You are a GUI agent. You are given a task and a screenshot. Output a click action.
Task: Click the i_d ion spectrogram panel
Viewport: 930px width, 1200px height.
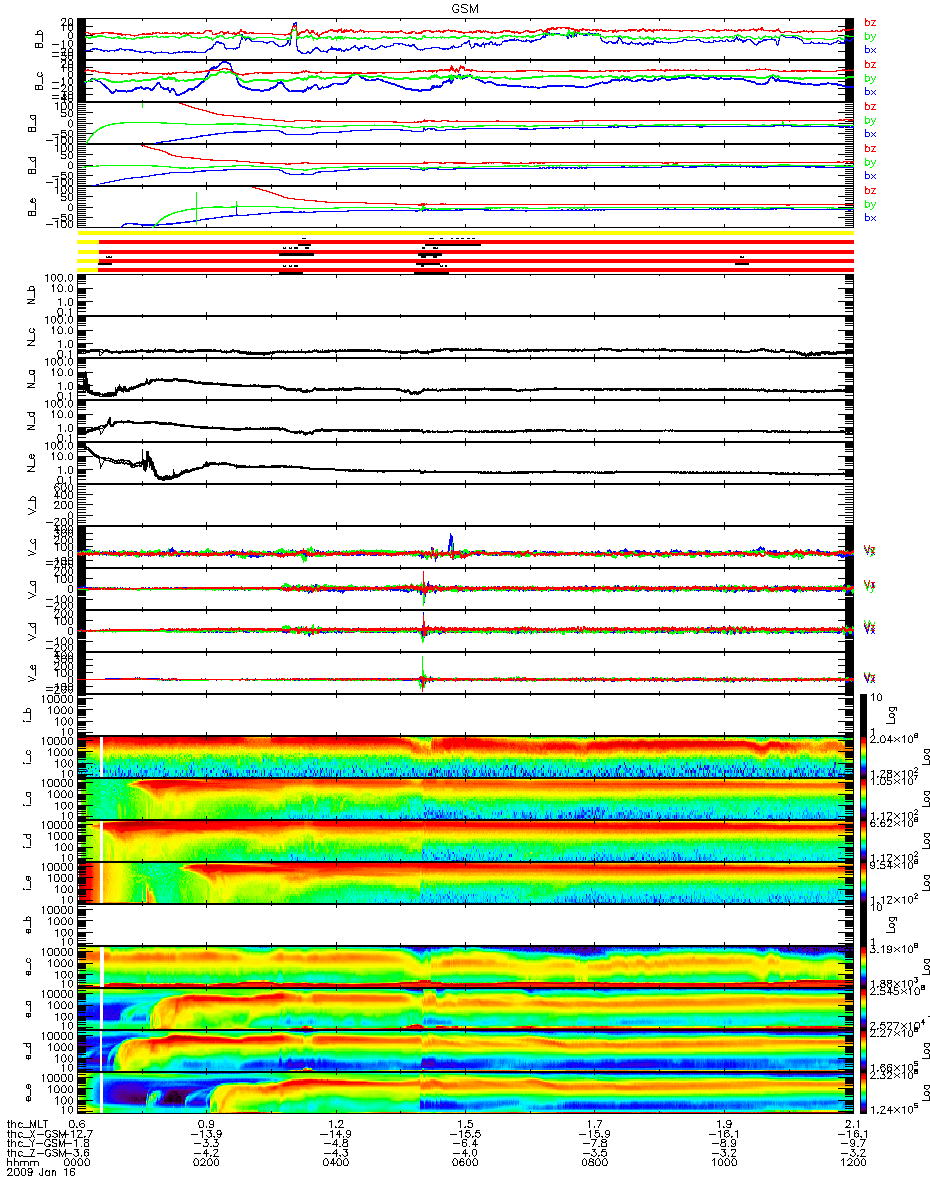[x=465, y=841]
